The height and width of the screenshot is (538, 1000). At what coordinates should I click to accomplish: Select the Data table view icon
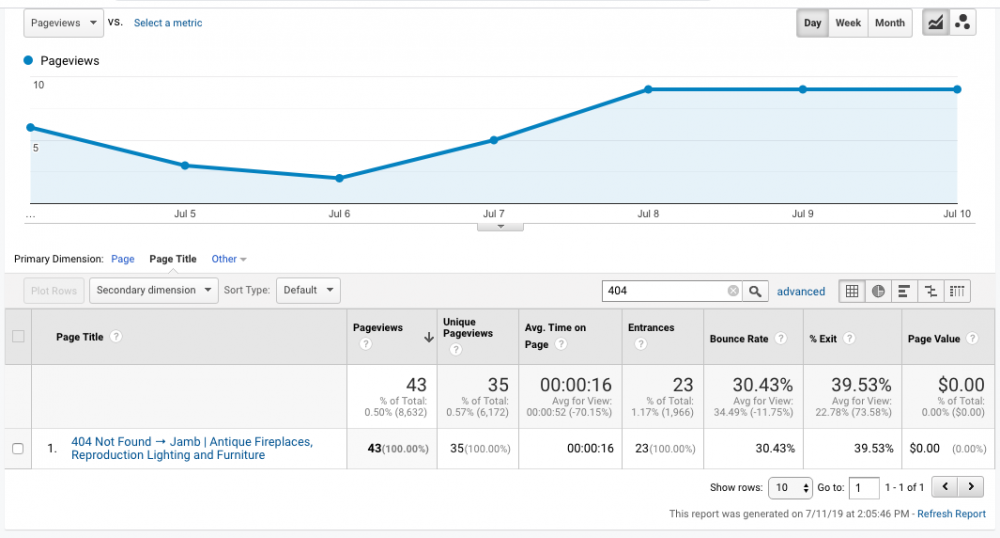(852, 291)
